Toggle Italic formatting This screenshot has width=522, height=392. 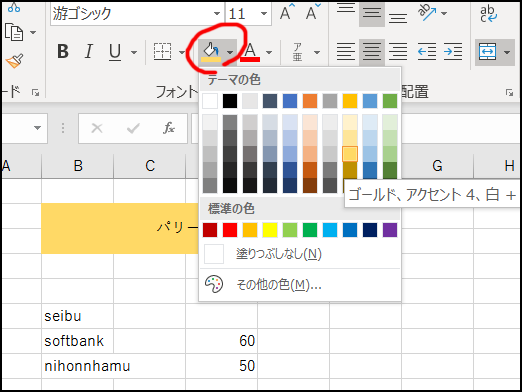pos(89,52)
